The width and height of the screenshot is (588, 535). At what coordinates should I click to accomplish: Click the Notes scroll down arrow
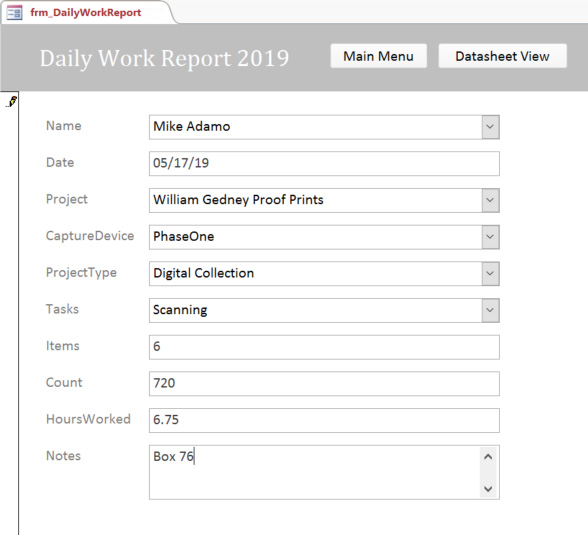[x=488, y=489]
